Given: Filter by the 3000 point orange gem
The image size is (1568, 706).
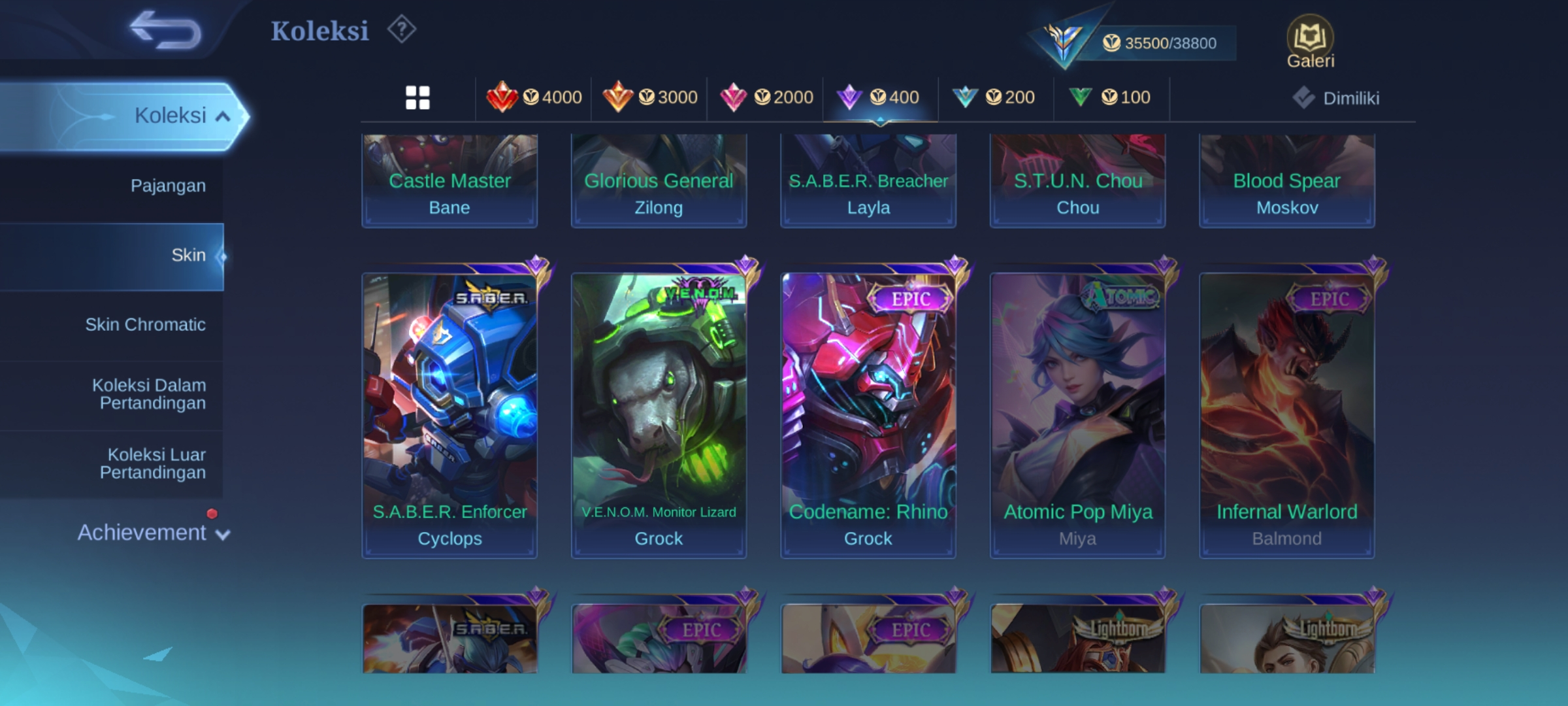Looking at the screenshot, I should 649,97.
